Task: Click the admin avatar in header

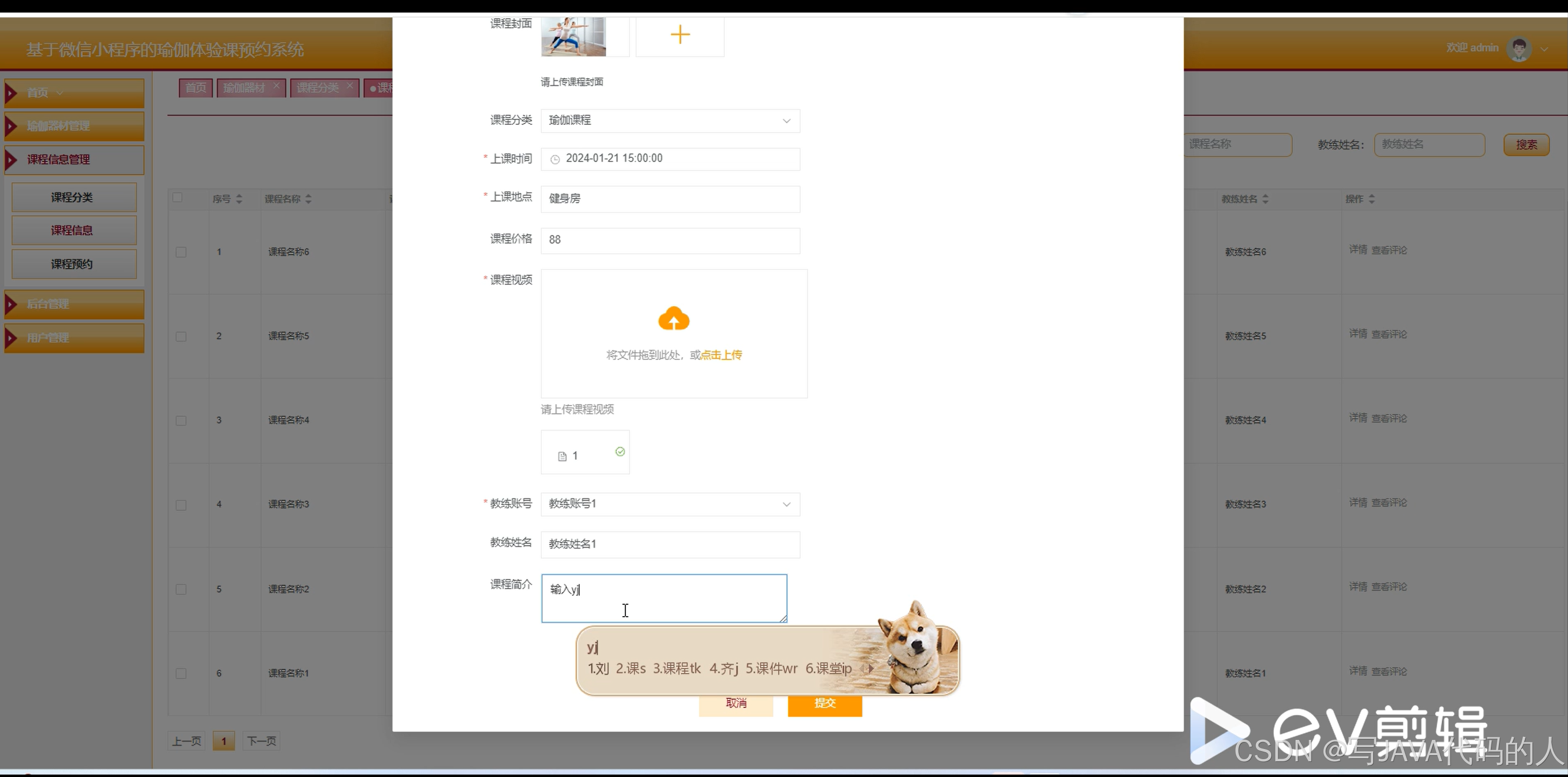Action: [1519, 49]
